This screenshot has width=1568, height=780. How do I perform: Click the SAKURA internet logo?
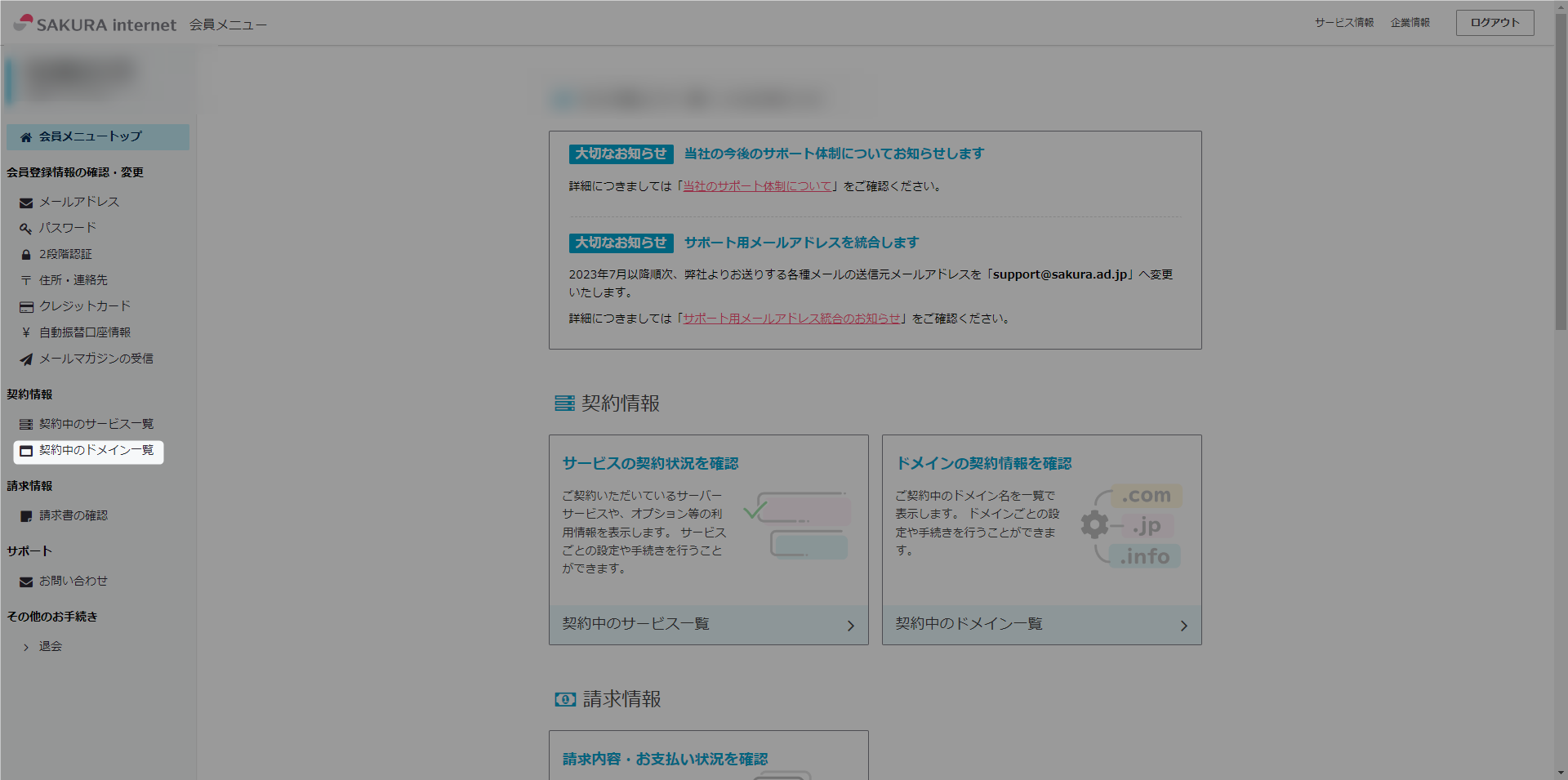pos(95,24)
